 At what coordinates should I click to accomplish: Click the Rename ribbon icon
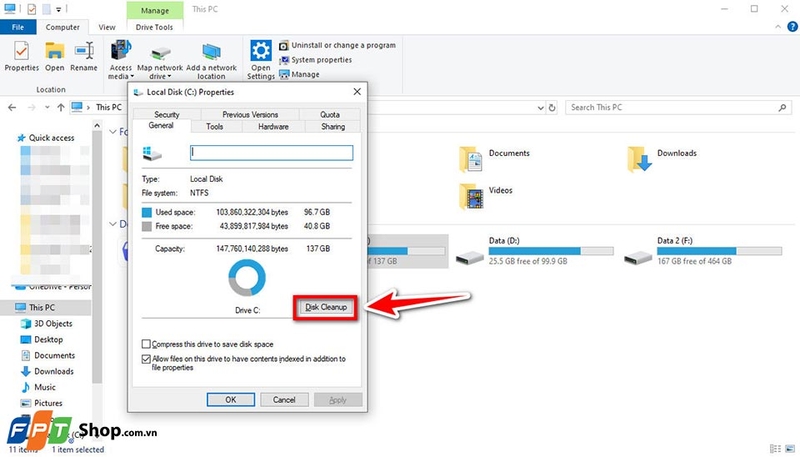(84, 51)
